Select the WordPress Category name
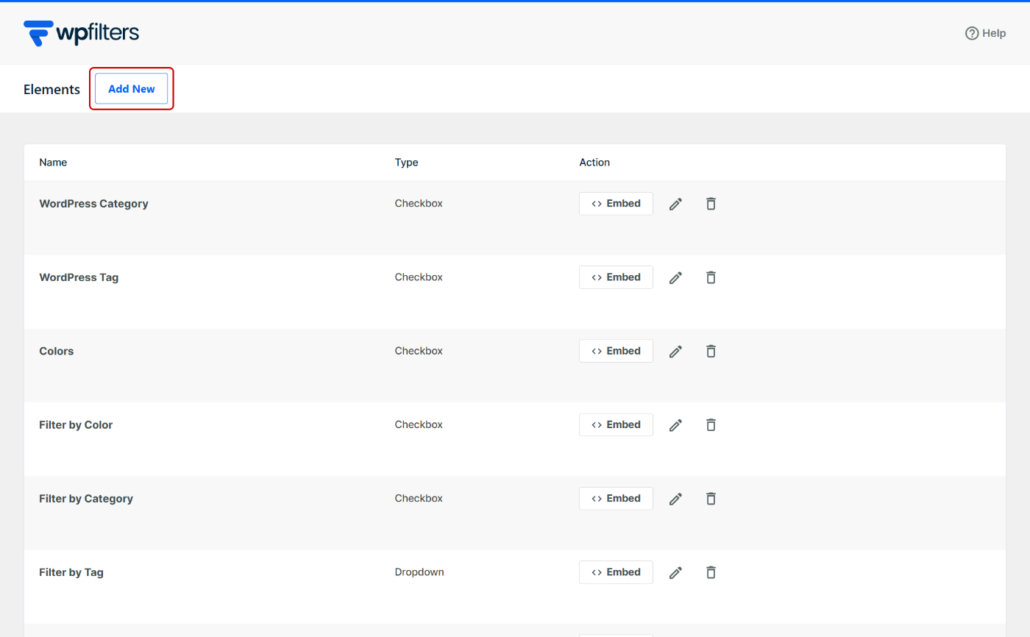 (93, 204)
